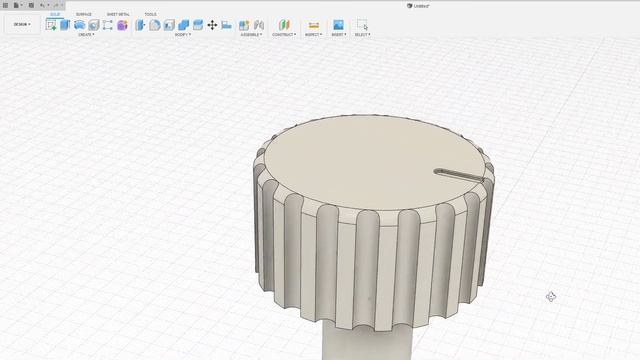
Task: Open the Tools tab
Action: [x=150, y=14]
